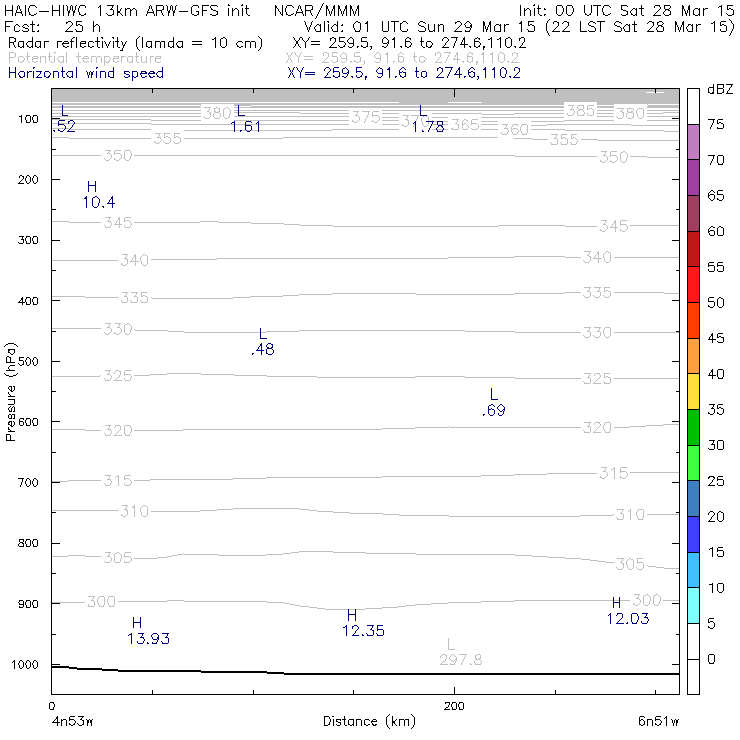740x740 pixels.
Task: Click the 'Fcst: 25 h' forecast label
Action: (52, 26)
